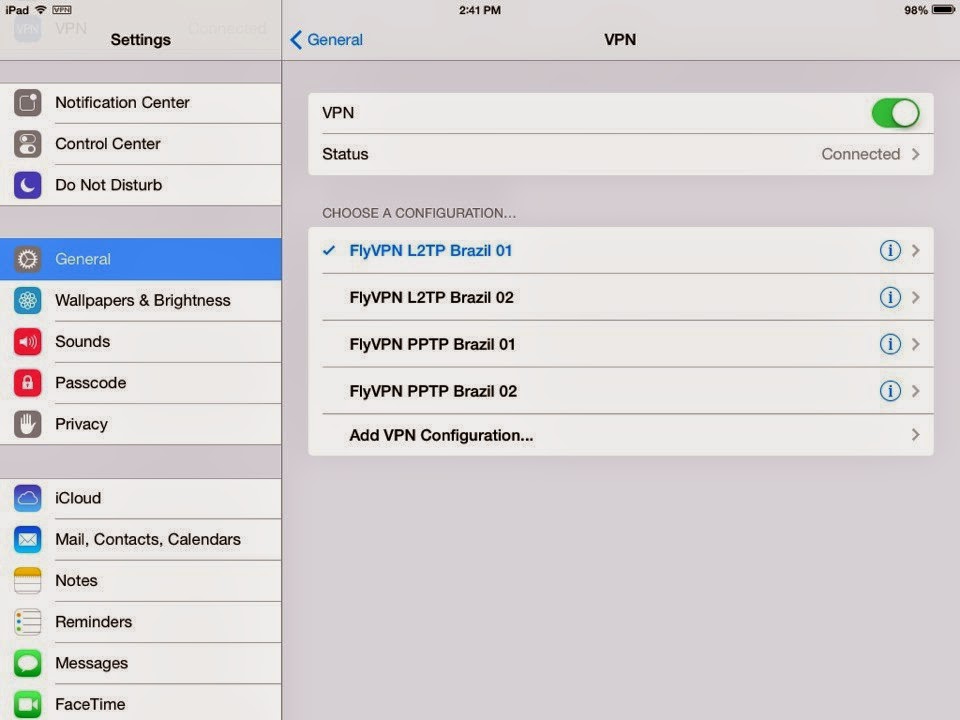
Task: Tap the Wi-Fi status bar icon
Action: point(40,10)
